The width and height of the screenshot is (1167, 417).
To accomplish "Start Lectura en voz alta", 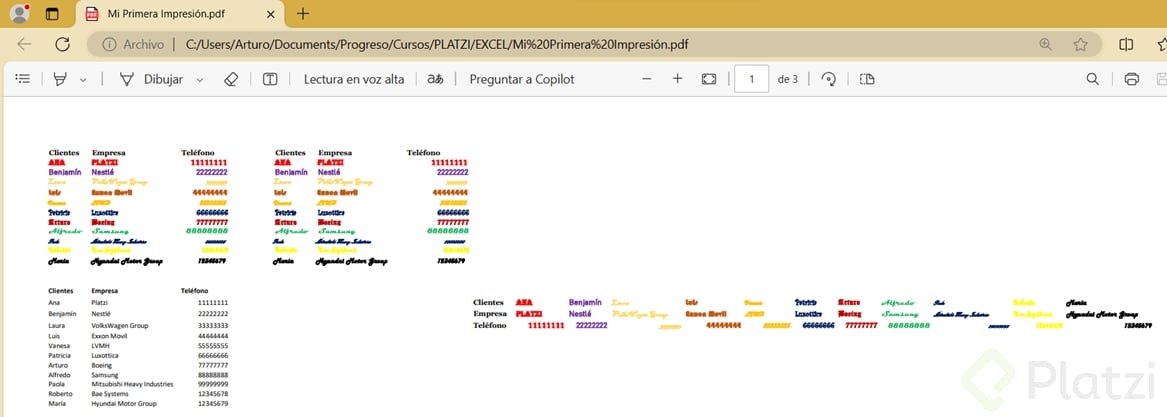I will point(354,79).
